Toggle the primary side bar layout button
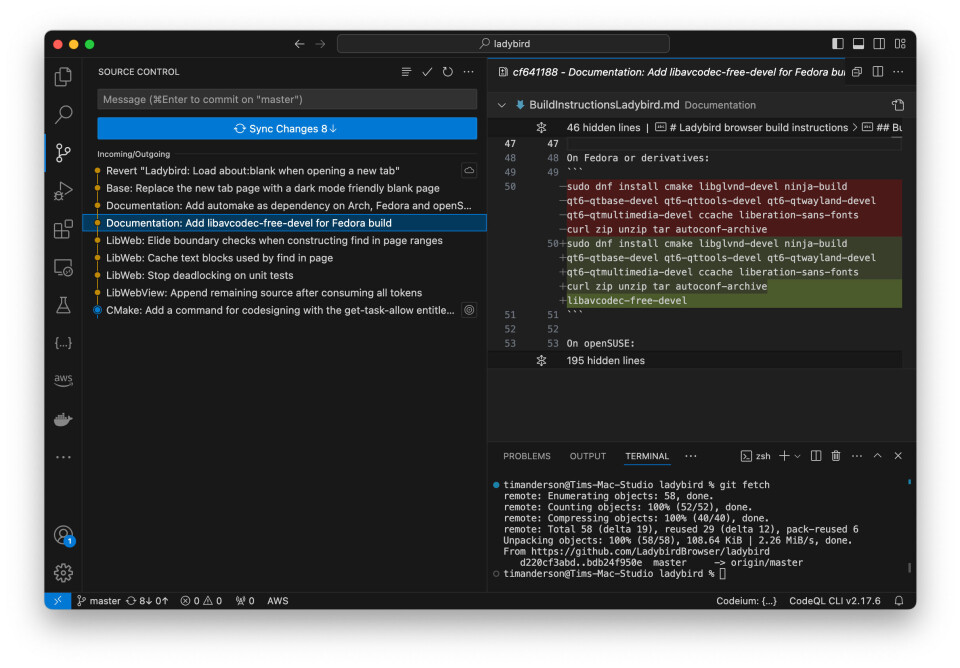This screenshot has width=960, height=668. (838, 43)
